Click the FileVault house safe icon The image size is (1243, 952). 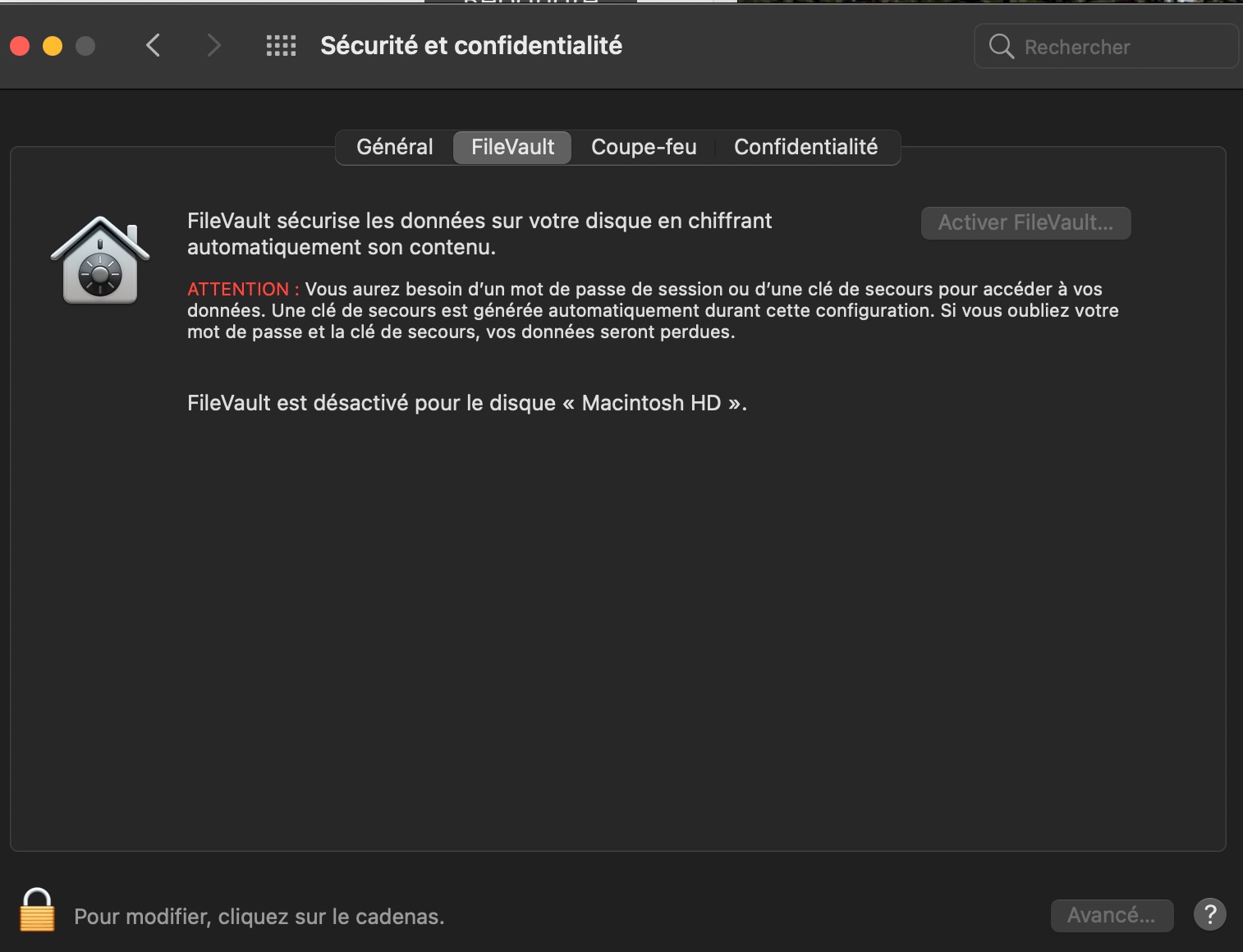100,260
